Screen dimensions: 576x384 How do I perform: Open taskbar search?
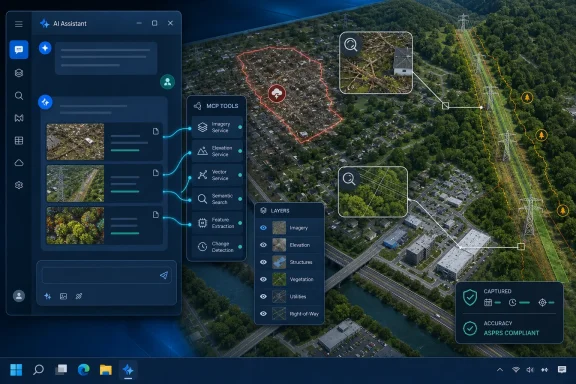pyautogui.click(x=39, y=370)
